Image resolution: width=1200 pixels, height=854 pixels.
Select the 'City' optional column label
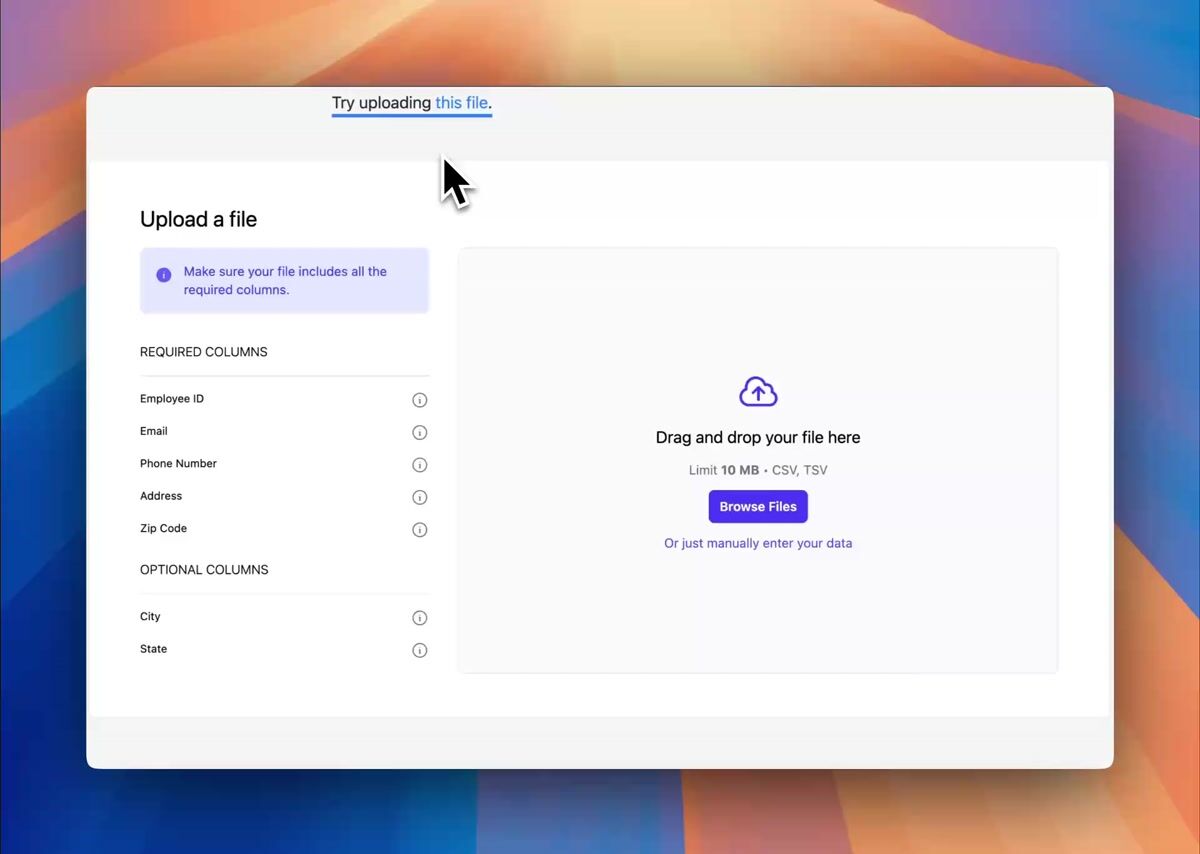tap(150, 617)
